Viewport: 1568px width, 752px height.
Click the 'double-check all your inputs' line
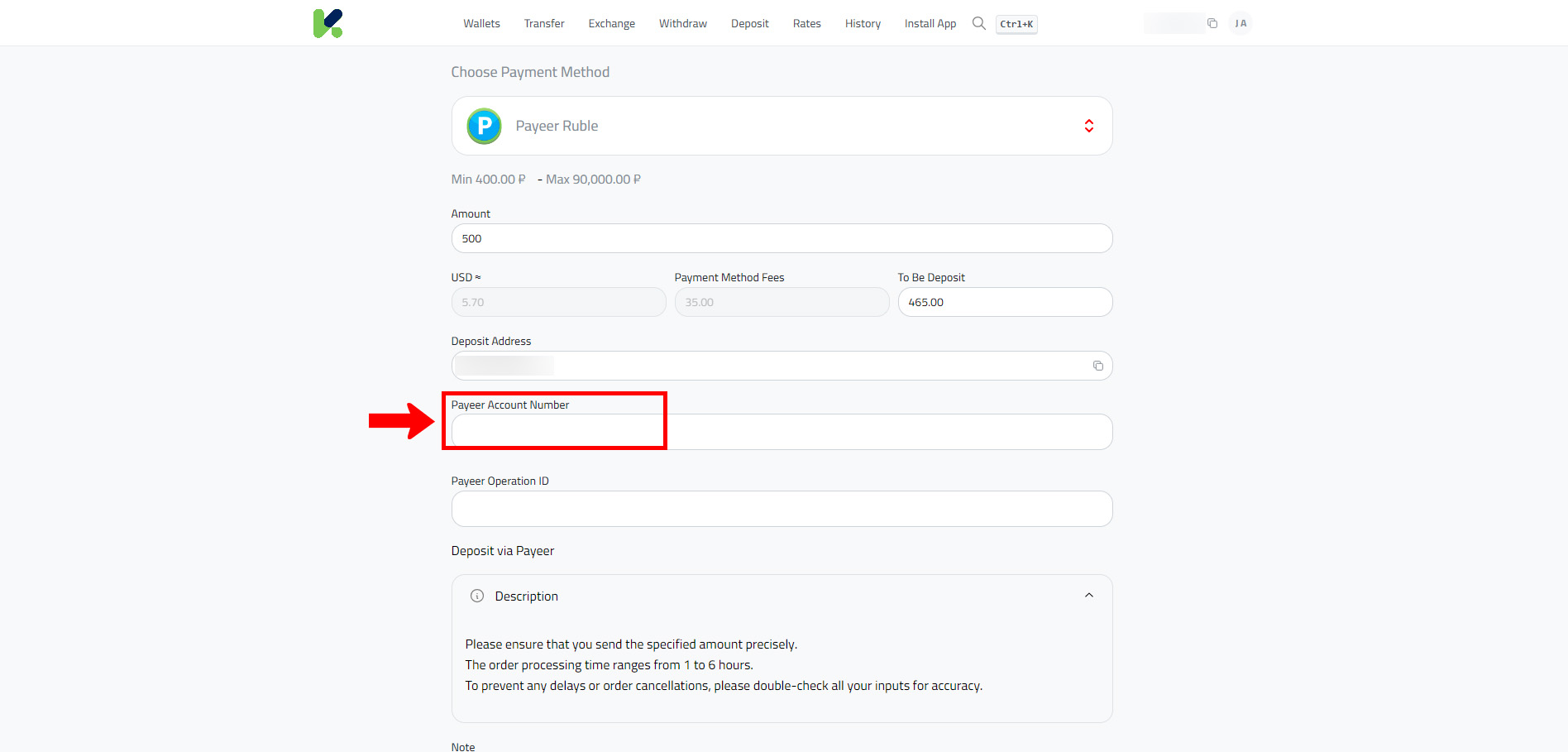[724, 686]
